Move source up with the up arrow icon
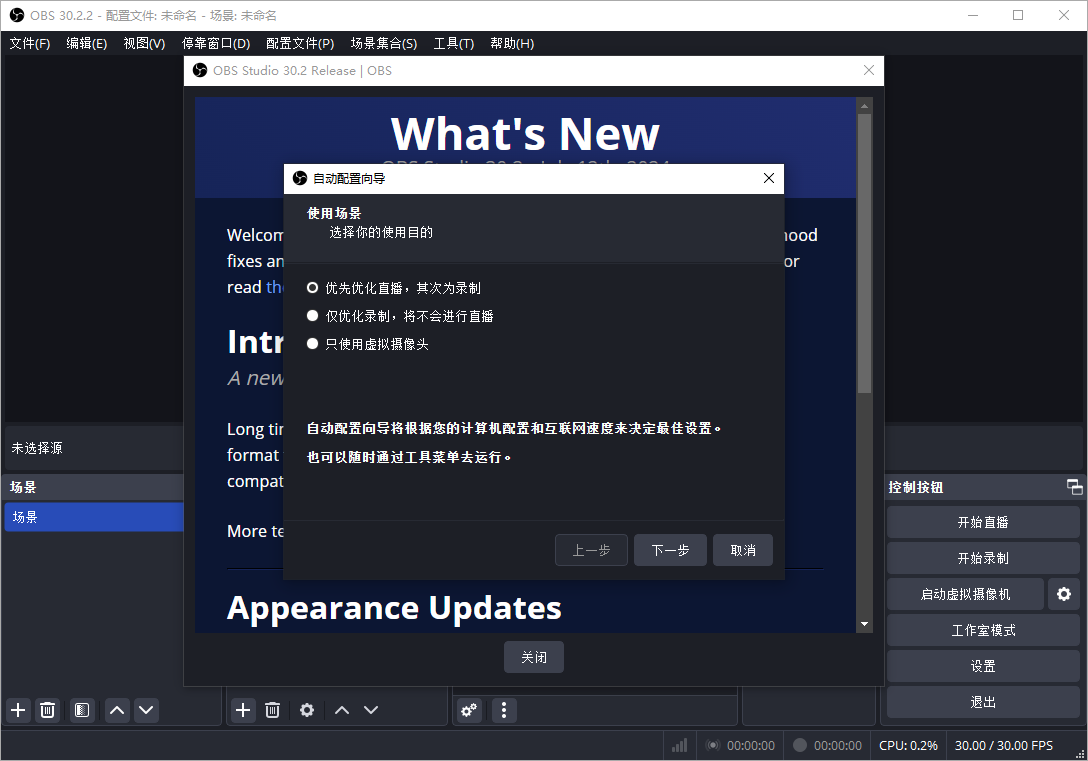The width and height of the screenshot is (1088, 761). (x=341, y=710)
